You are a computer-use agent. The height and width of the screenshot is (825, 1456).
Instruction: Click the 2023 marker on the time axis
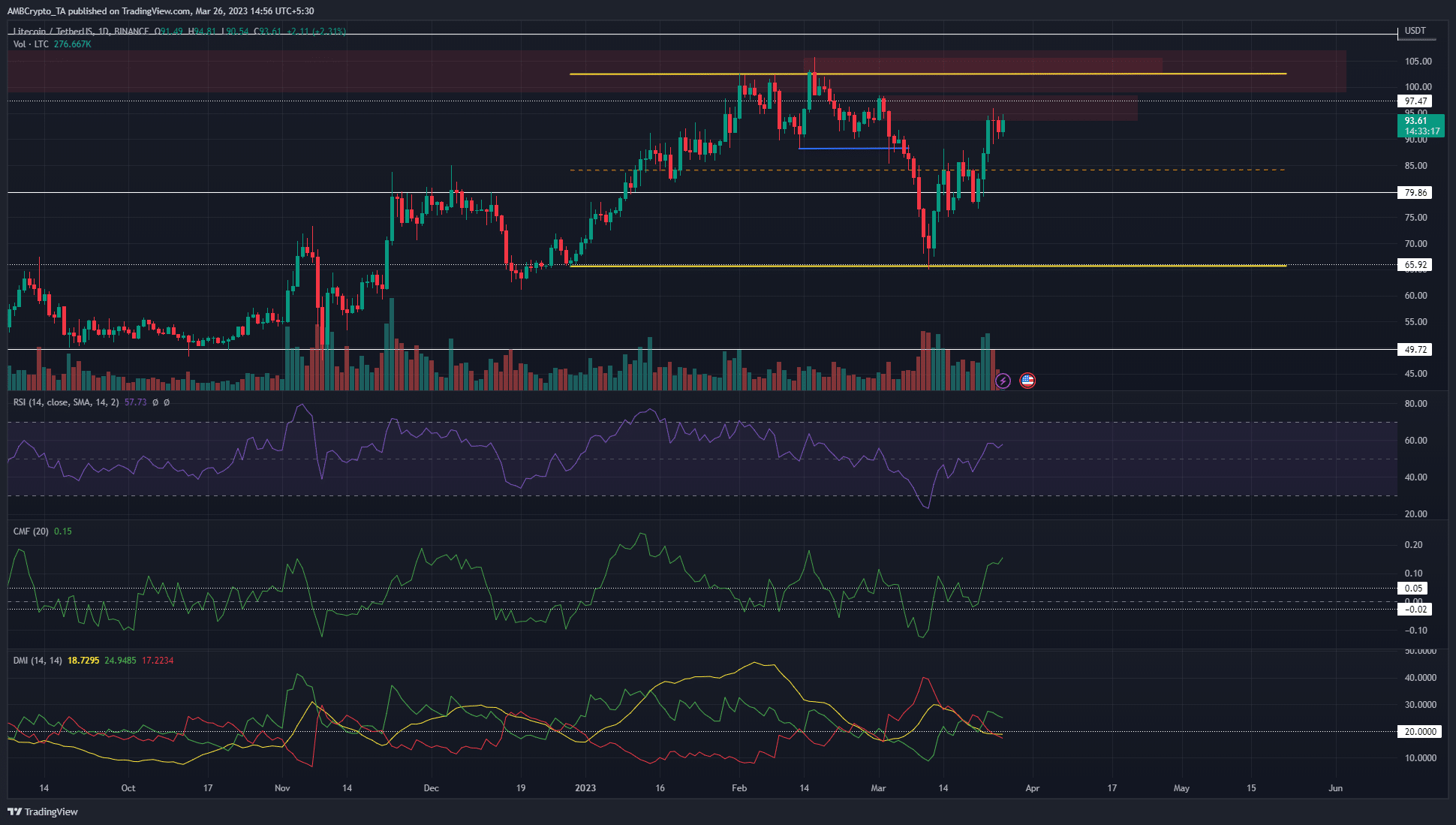[x=585, y=788]
